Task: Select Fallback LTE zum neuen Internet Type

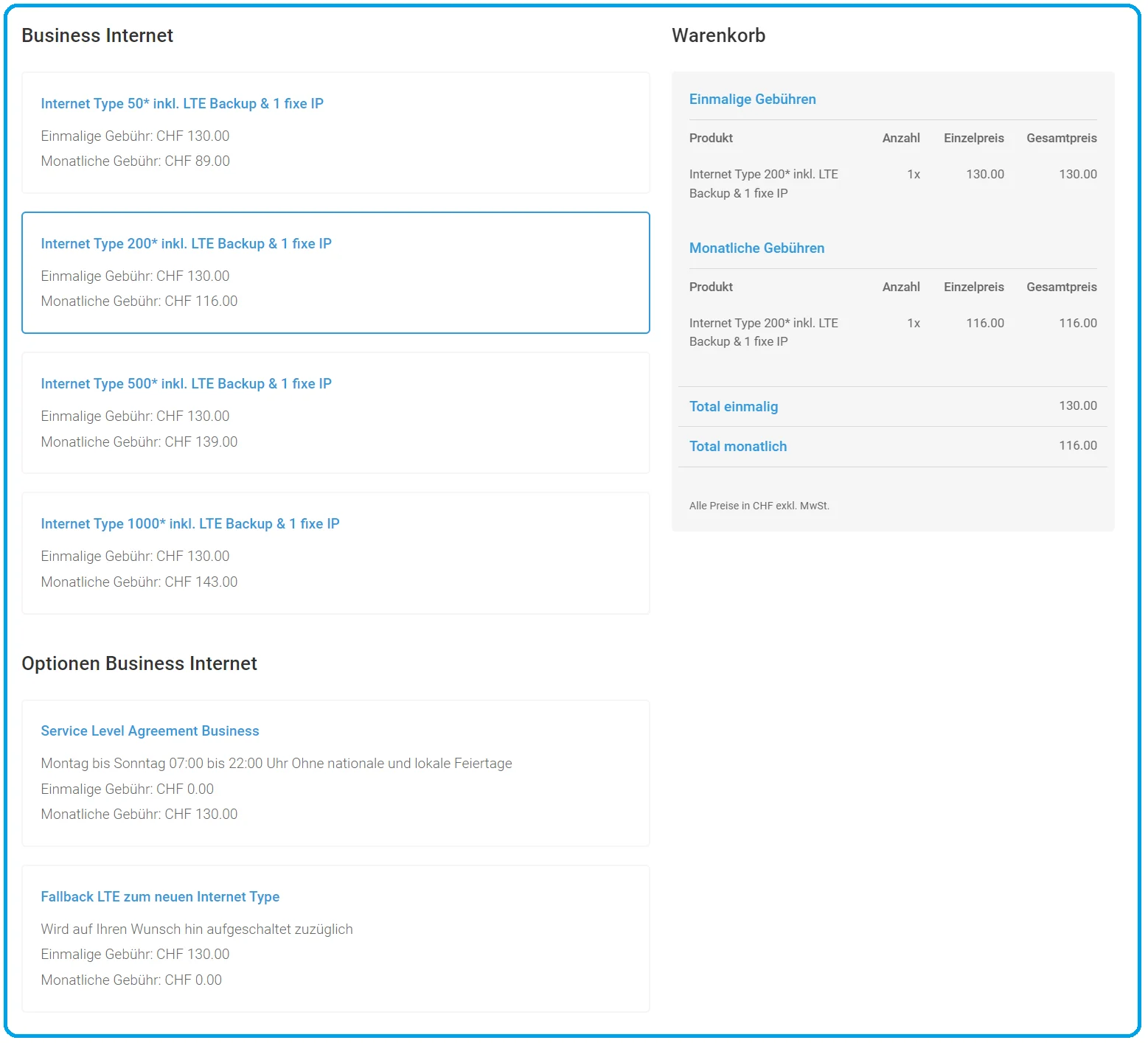Action: [x=160, y=897]
